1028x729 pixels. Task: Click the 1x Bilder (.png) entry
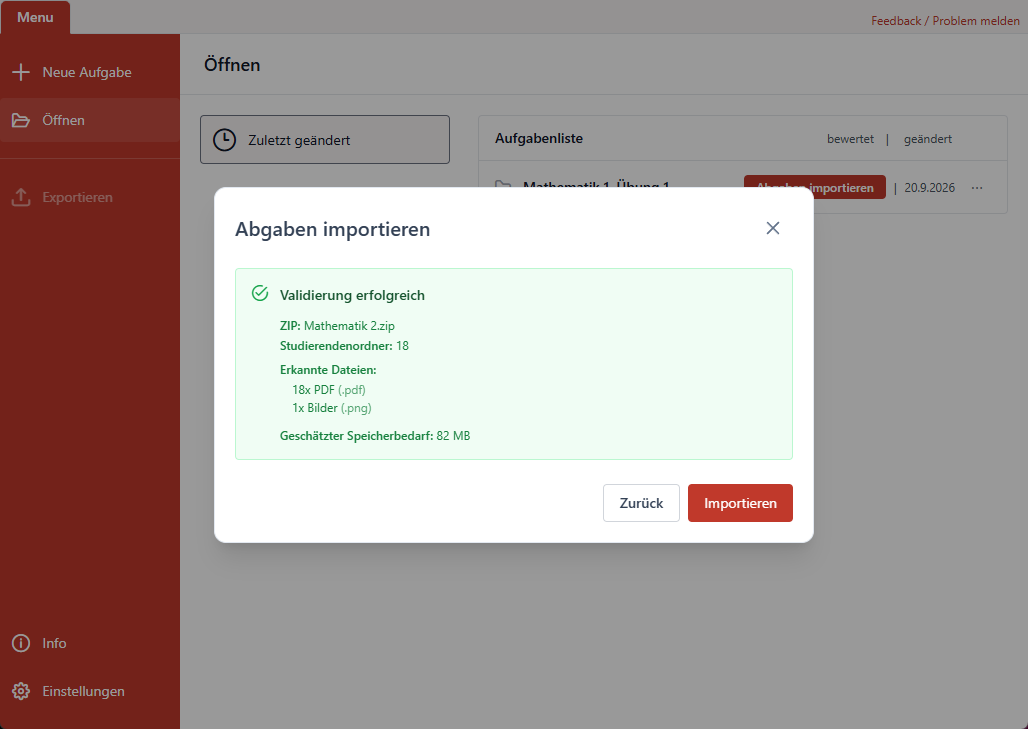[x=332, y=408]
